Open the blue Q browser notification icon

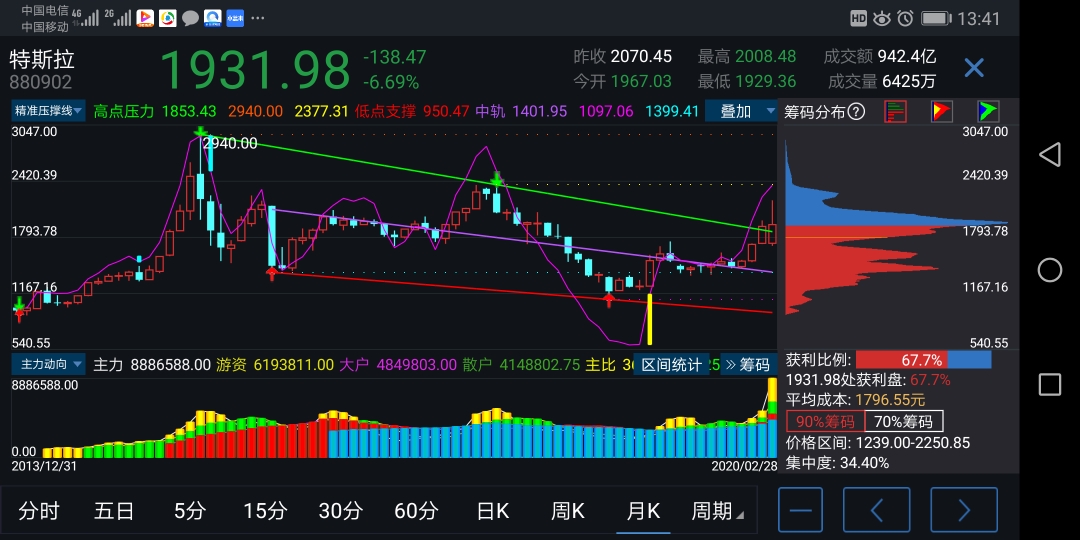point(213,19)
